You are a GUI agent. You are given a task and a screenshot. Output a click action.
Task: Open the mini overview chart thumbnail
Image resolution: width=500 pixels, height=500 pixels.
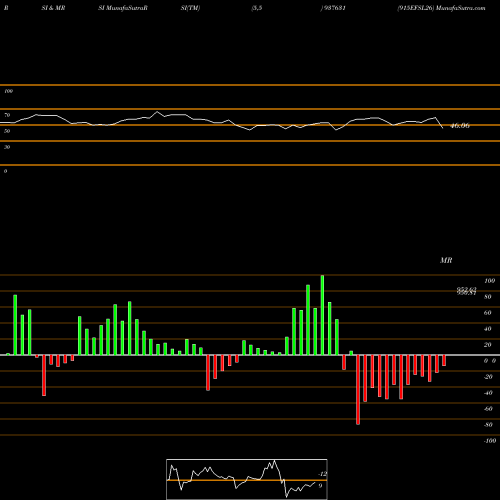click(x=247, y=479)
